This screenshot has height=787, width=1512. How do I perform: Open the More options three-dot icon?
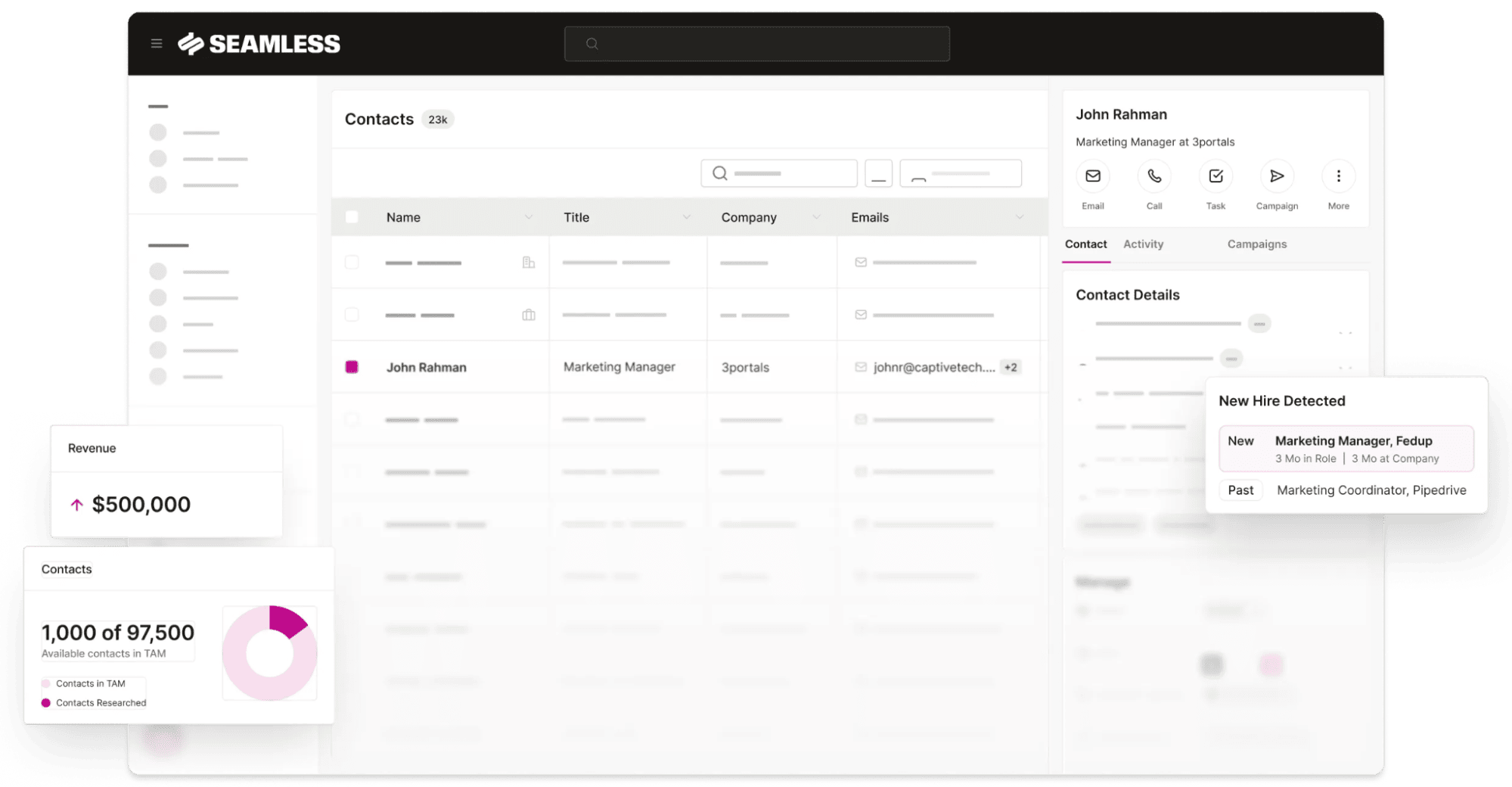(1338, 176)
